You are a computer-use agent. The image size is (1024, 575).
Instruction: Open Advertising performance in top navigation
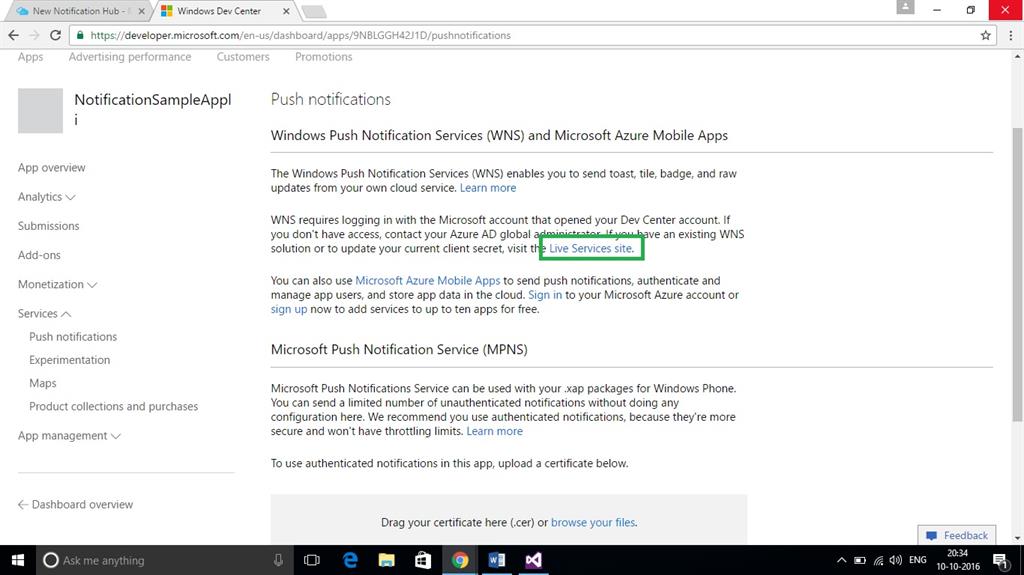(130, 57)
